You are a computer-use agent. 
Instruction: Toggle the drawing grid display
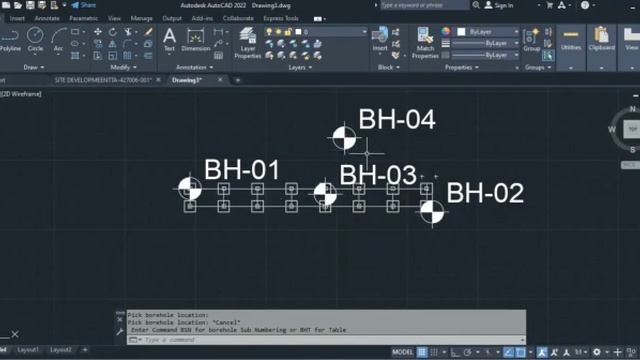pos(422,352)
